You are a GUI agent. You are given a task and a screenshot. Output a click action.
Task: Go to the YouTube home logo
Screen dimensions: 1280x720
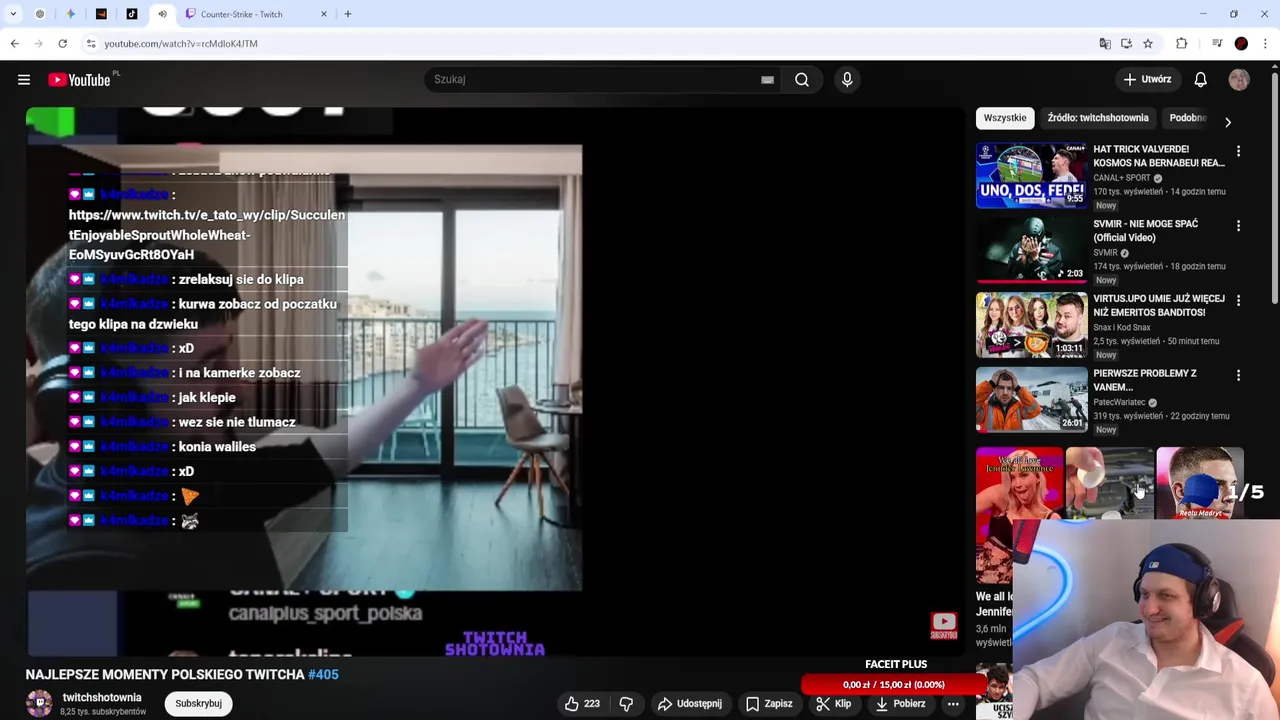(79, 80)
